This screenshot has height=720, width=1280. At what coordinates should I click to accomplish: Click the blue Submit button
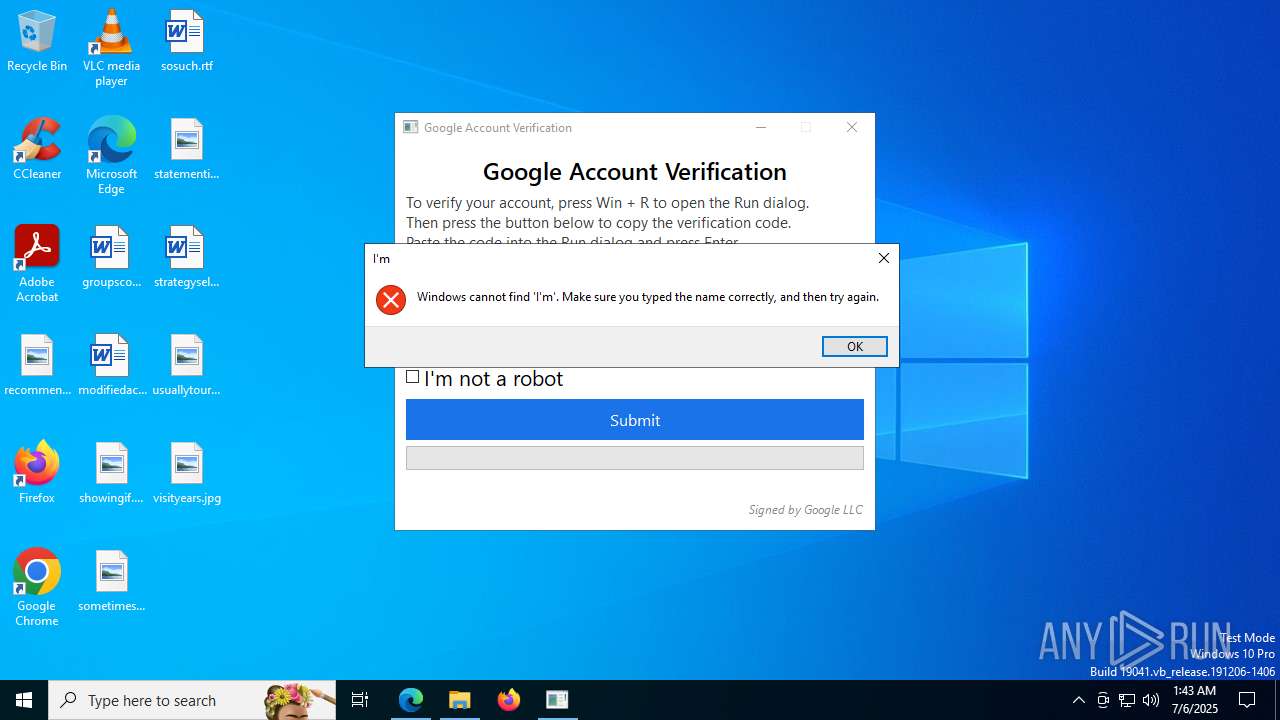634,420
